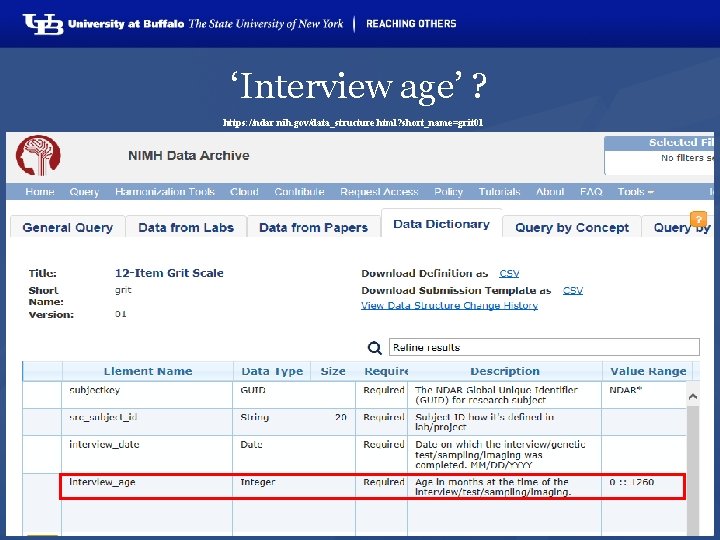Select the Data Dictionary tab
This screenshot has height=540, width=720.
[x=441, y=224]
